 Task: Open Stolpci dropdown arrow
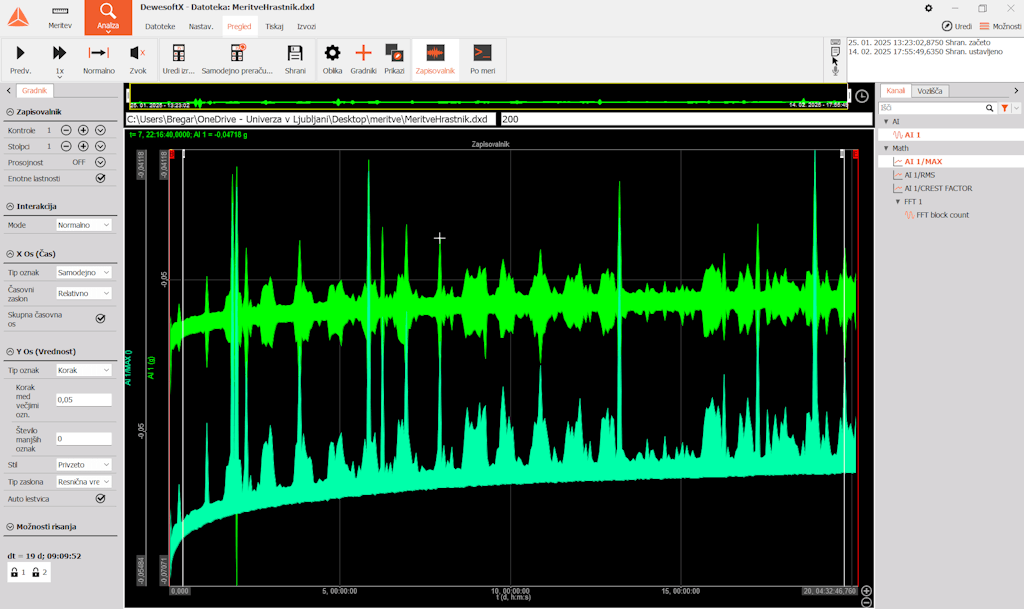tap(101, 147)
